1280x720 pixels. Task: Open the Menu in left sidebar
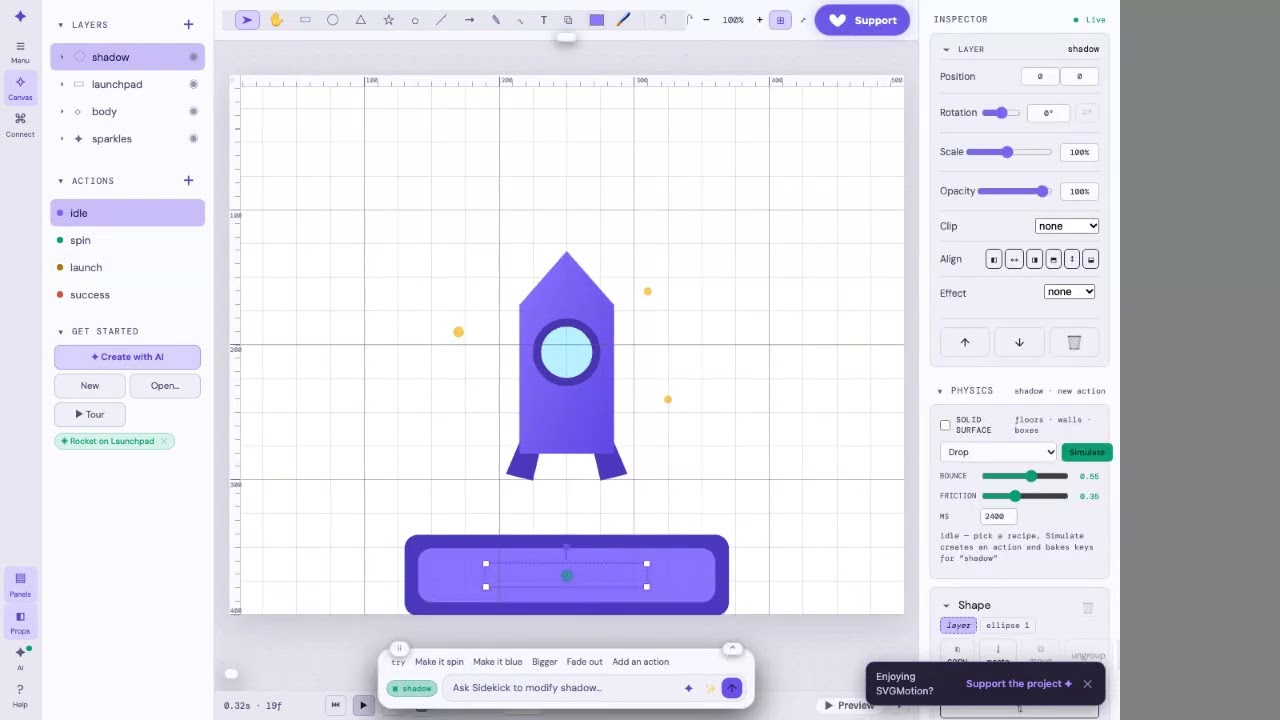20,52
